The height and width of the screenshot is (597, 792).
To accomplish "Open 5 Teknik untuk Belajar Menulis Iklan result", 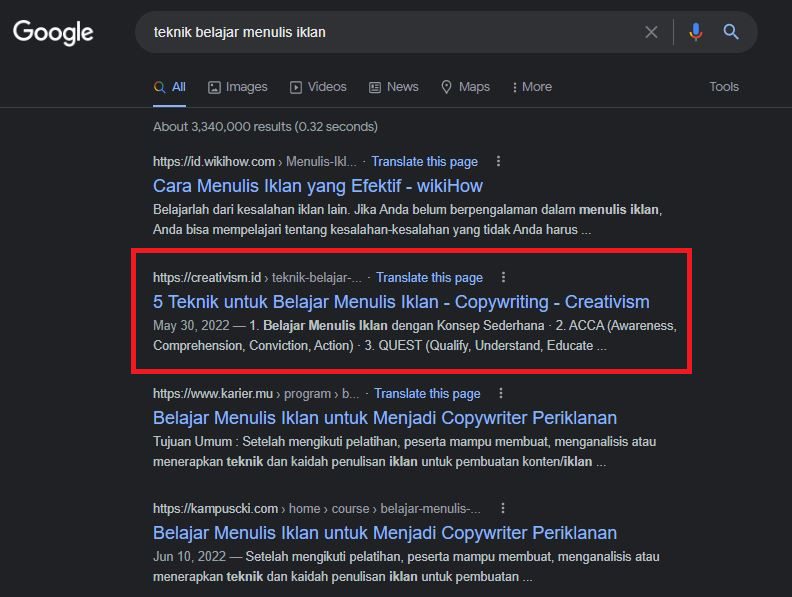I will [x=401, y=302].
